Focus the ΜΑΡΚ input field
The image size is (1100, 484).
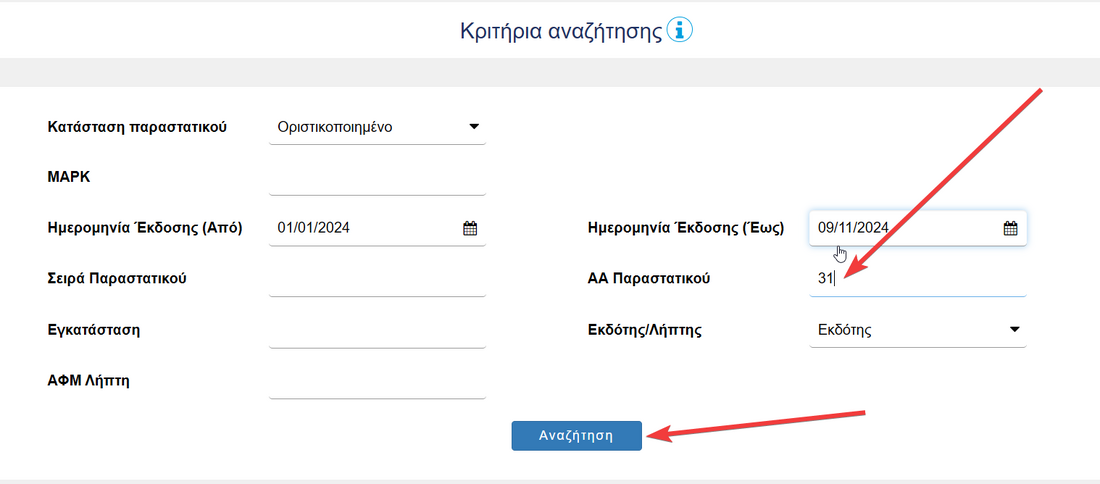click(377, 179)
